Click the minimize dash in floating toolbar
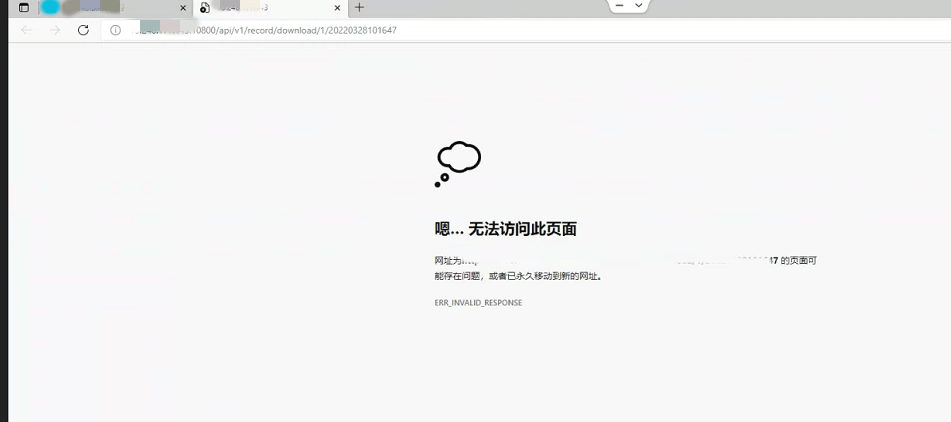Screen dimensions: 951x422 point(619,5)
